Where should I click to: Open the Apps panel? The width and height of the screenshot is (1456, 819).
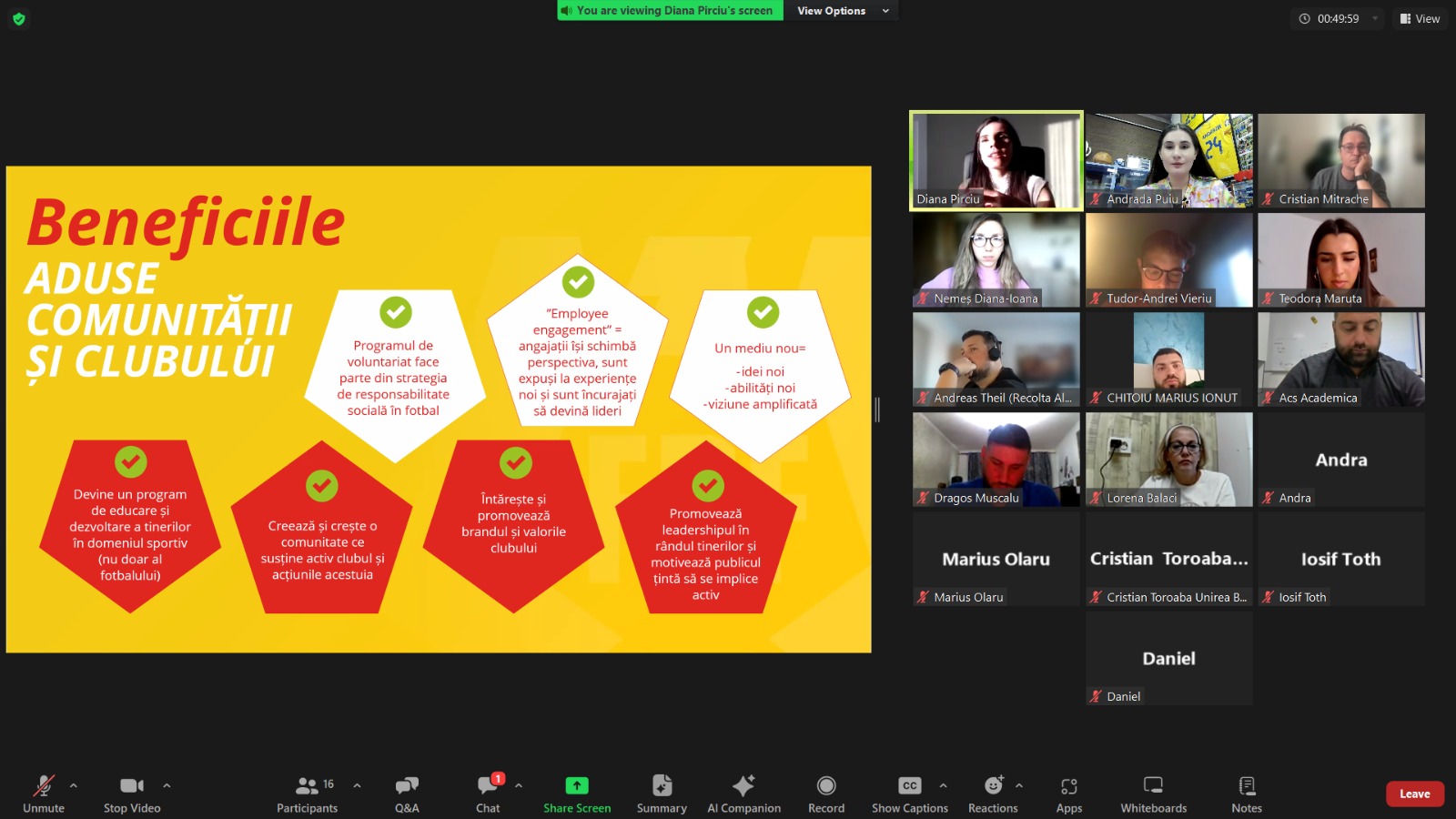pyautogui.click(x=1068, y=793)
